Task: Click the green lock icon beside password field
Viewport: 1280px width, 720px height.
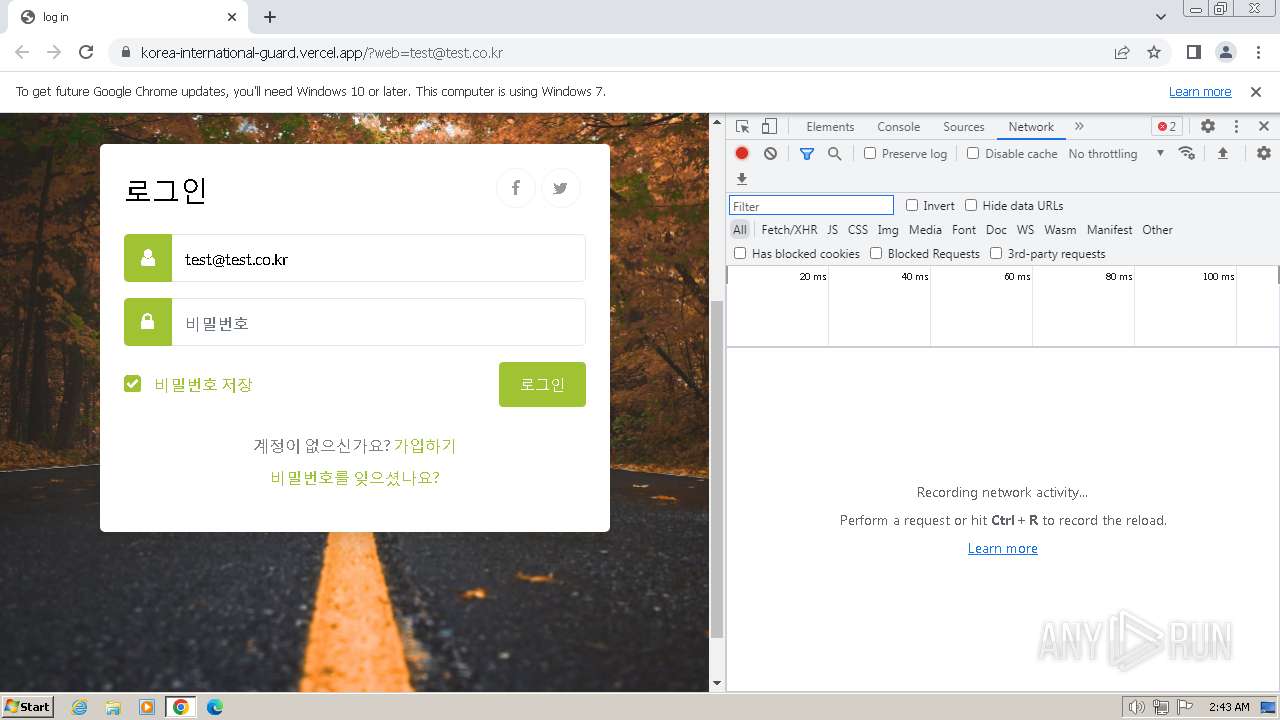Action: click(x=148, y=322)
